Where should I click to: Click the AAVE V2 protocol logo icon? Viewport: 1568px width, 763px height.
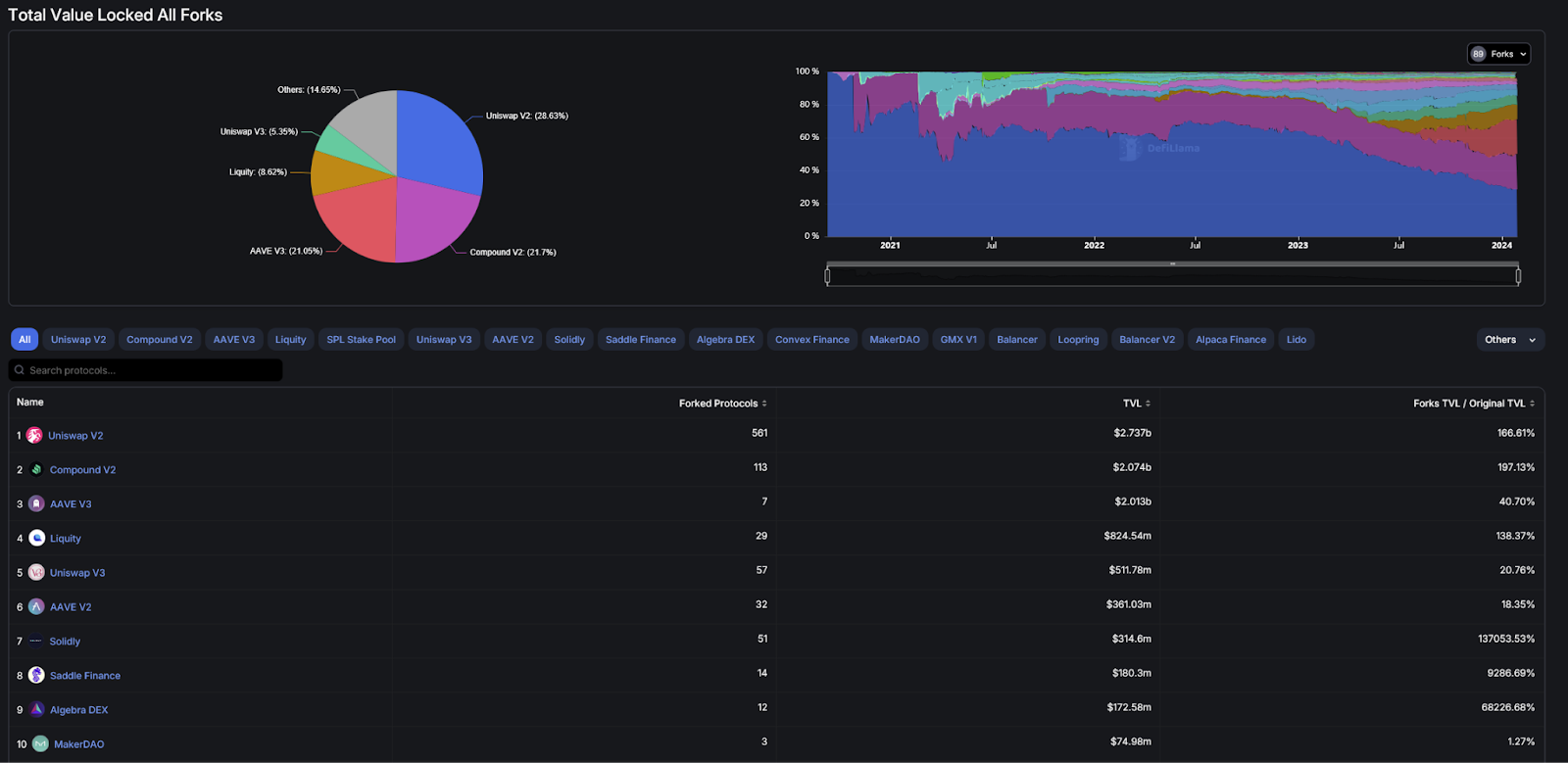[x=36, y=607]
